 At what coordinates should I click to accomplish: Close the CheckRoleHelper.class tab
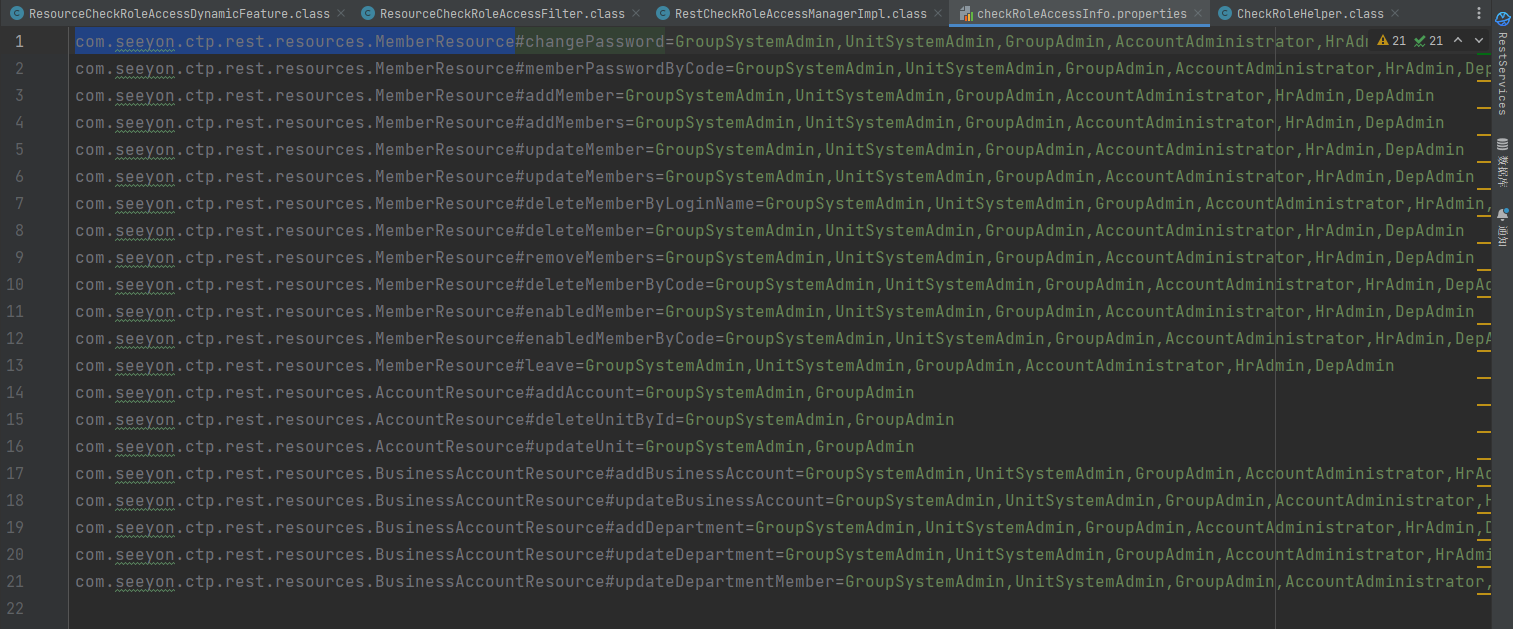1395,14
